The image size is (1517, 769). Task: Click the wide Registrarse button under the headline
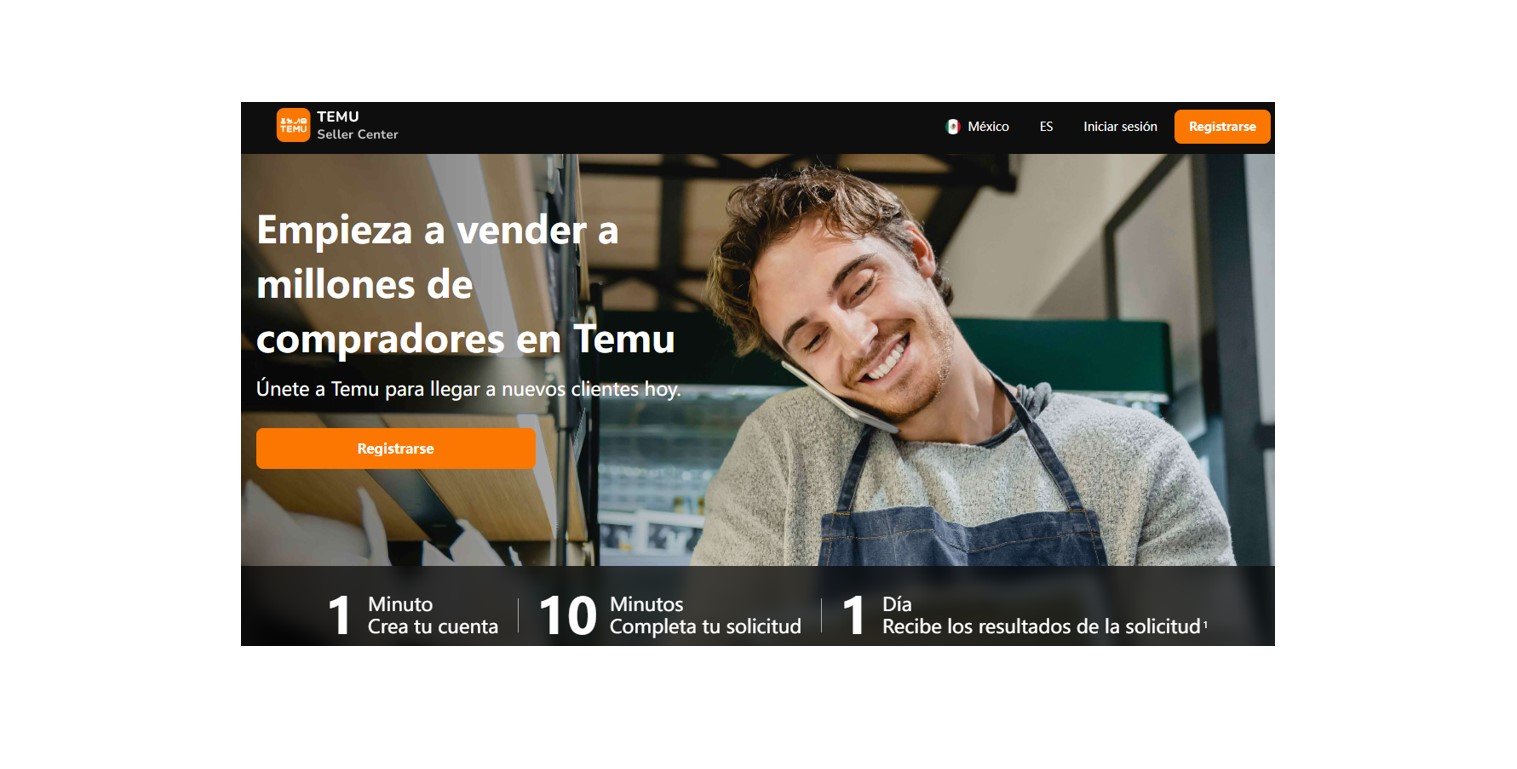click(396, 449)
